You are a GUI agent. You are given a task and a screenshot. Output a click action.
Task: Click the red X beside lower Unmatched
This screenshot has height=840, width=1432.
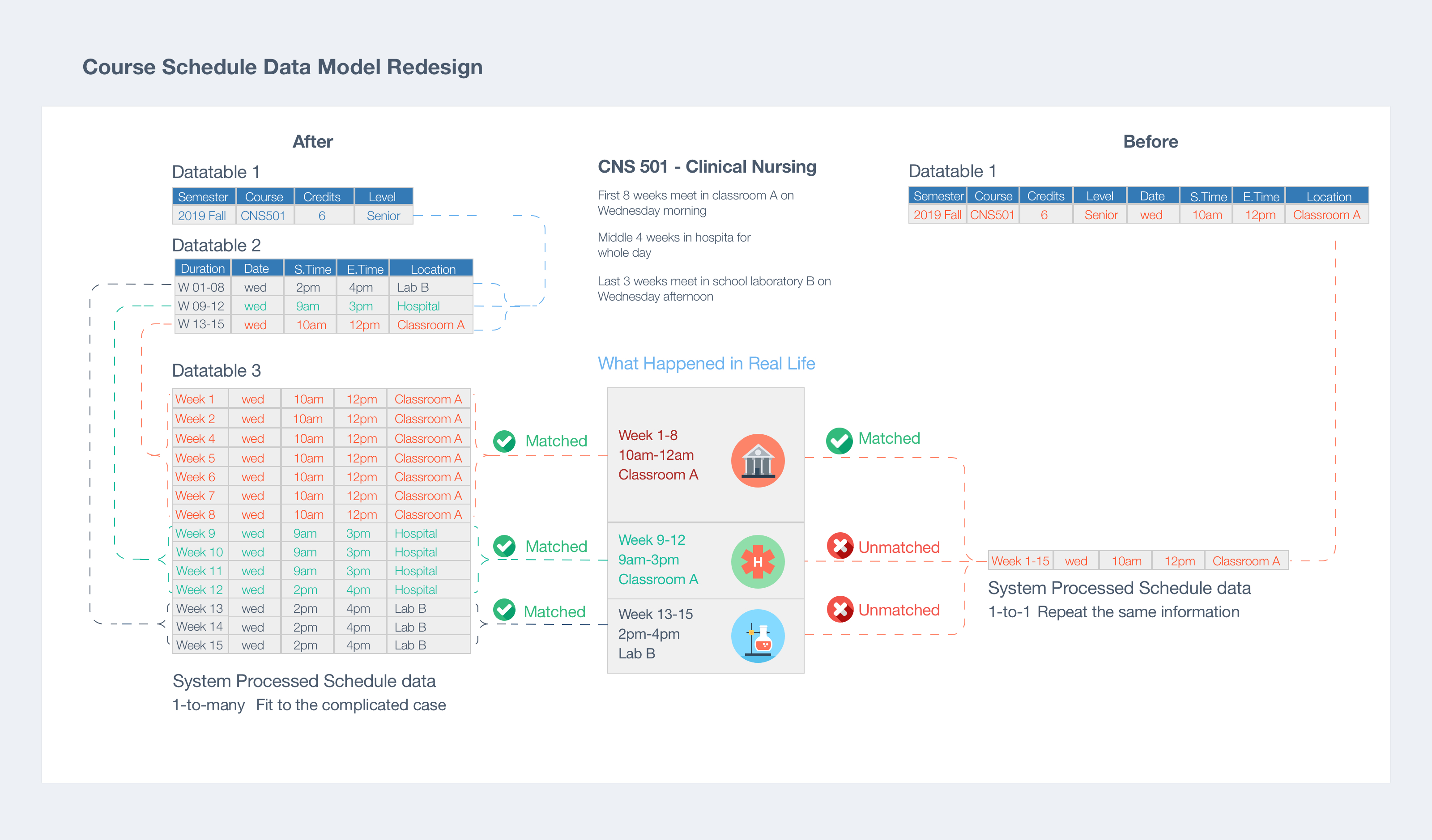(x=840, y=609)
